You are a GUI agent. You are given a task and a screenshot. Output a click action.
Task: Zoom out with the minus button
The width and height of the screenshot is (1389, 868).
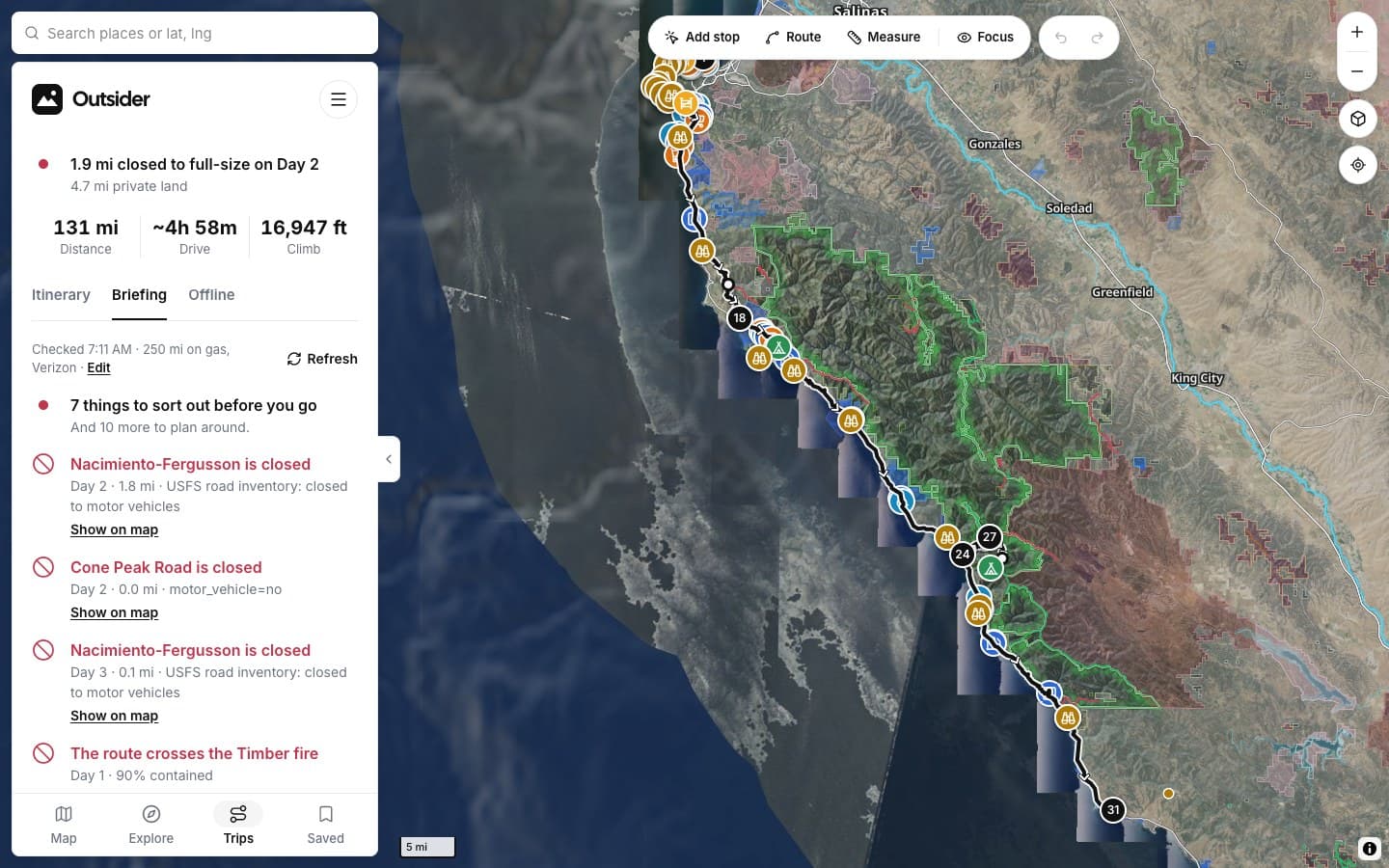click(x=1357, y=71)
